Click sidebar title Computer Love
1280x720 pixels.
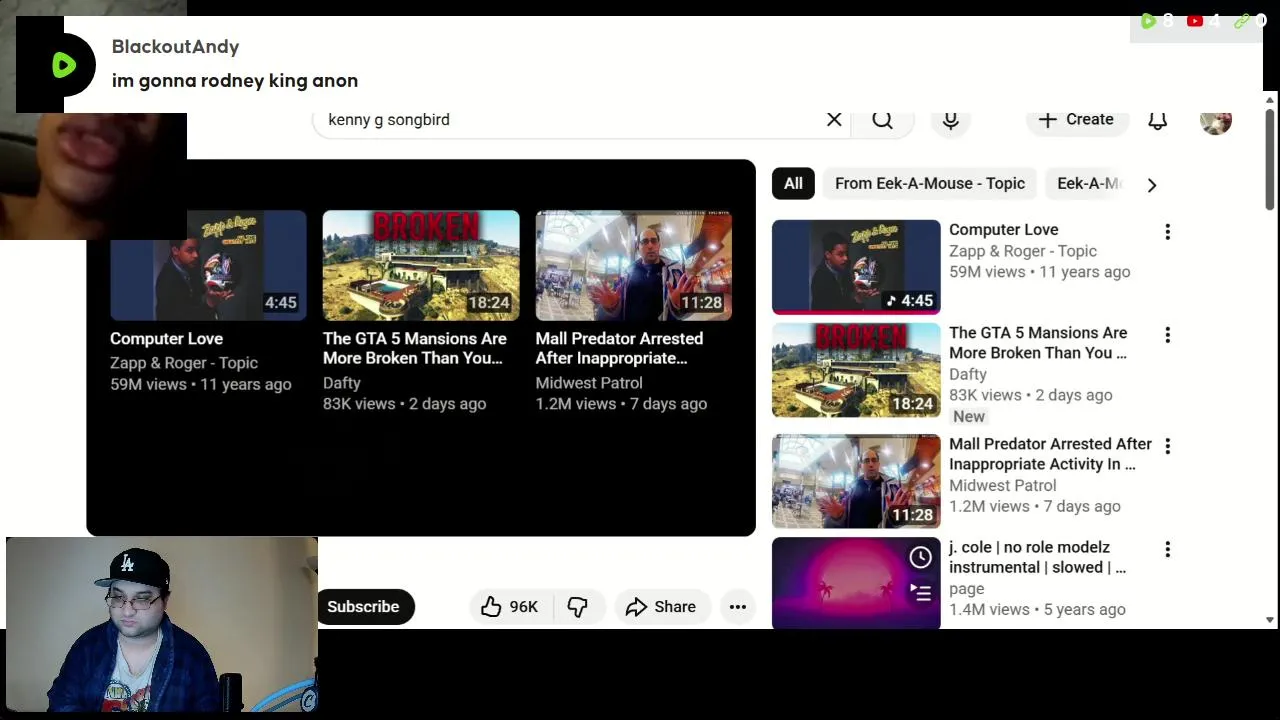[x=1003, y=230]
